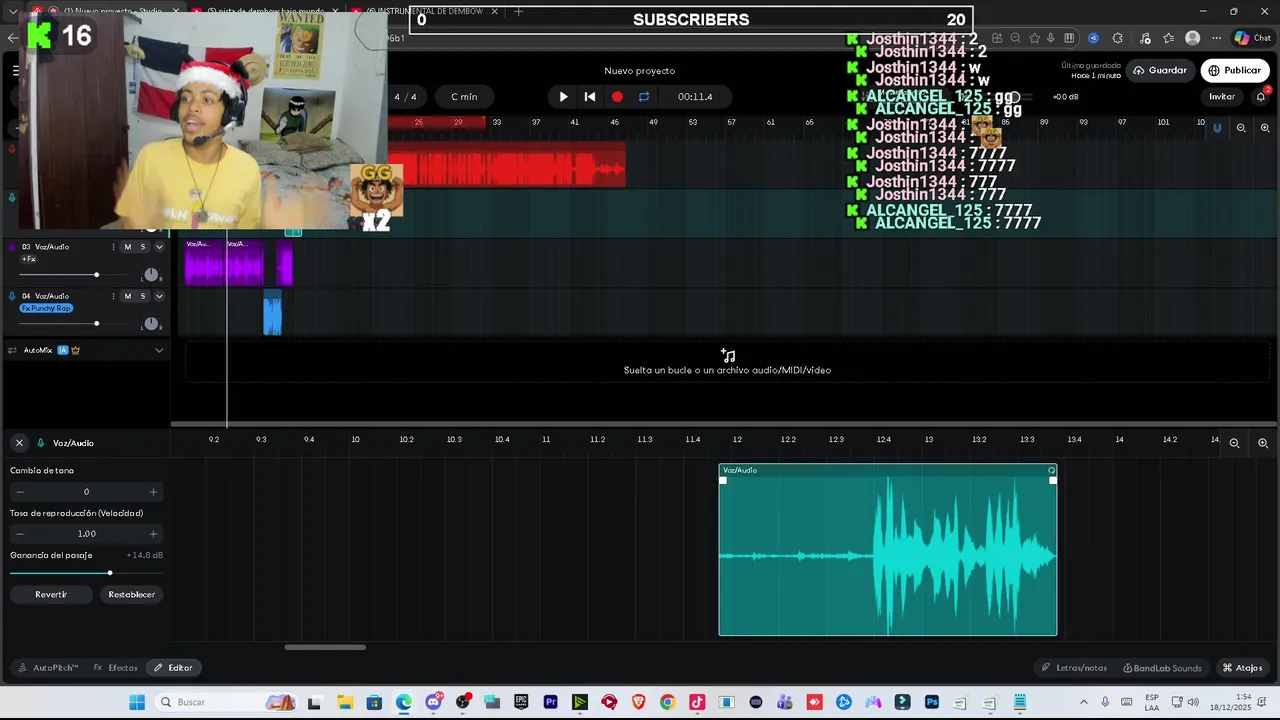Screen dimensions: 1280x720
Task: Close the Voz/Audio editor panel
Action: coord(19,443)
